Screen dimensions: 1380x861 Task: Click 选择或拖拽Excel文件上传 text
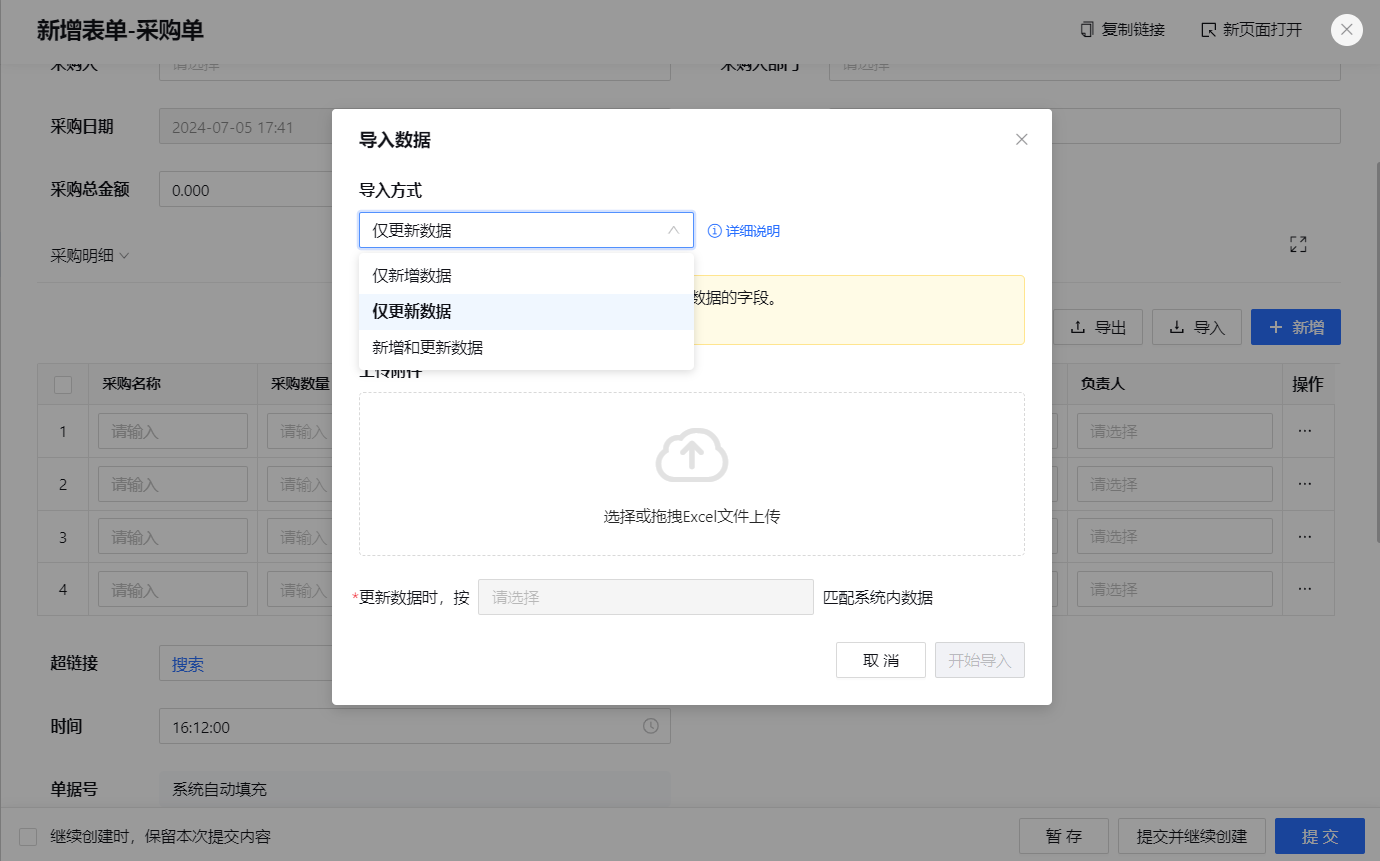pyautogui.click(x=691, y=517)
